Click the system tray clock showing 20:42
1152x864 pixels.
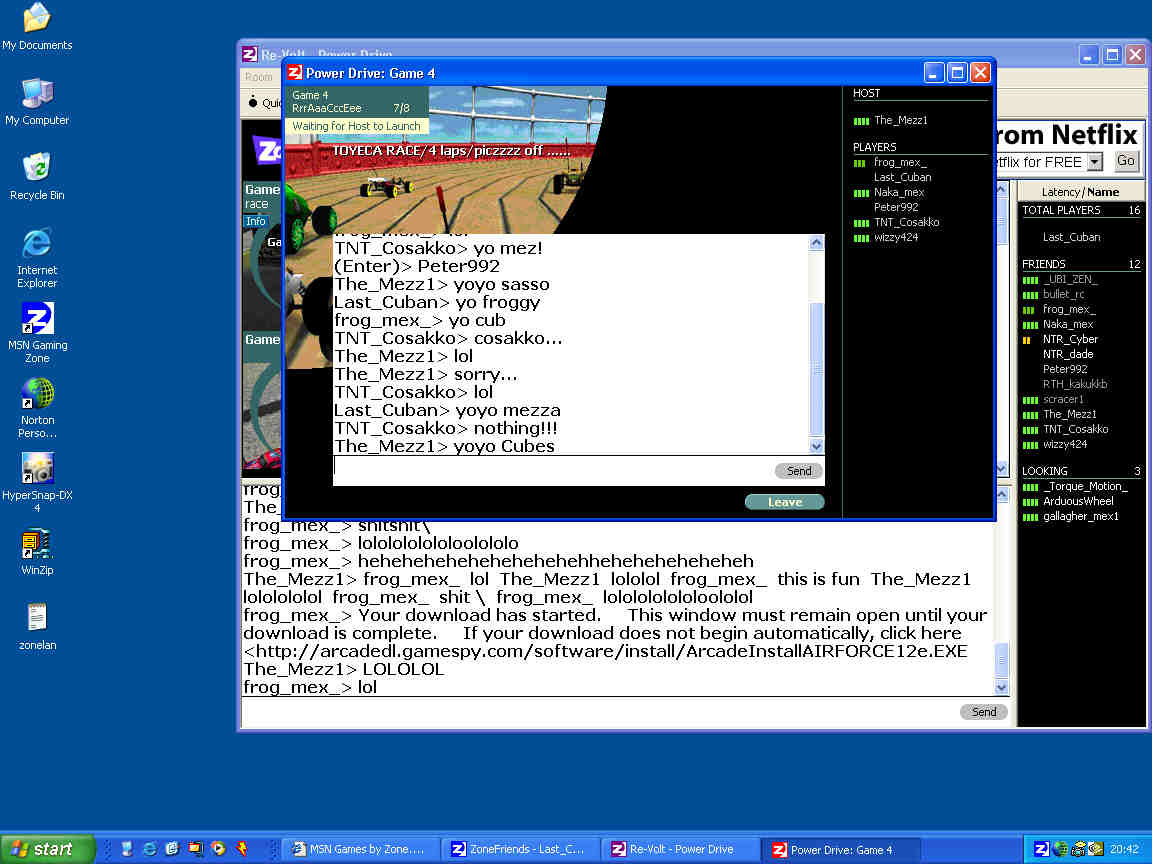pos(1124,849)
